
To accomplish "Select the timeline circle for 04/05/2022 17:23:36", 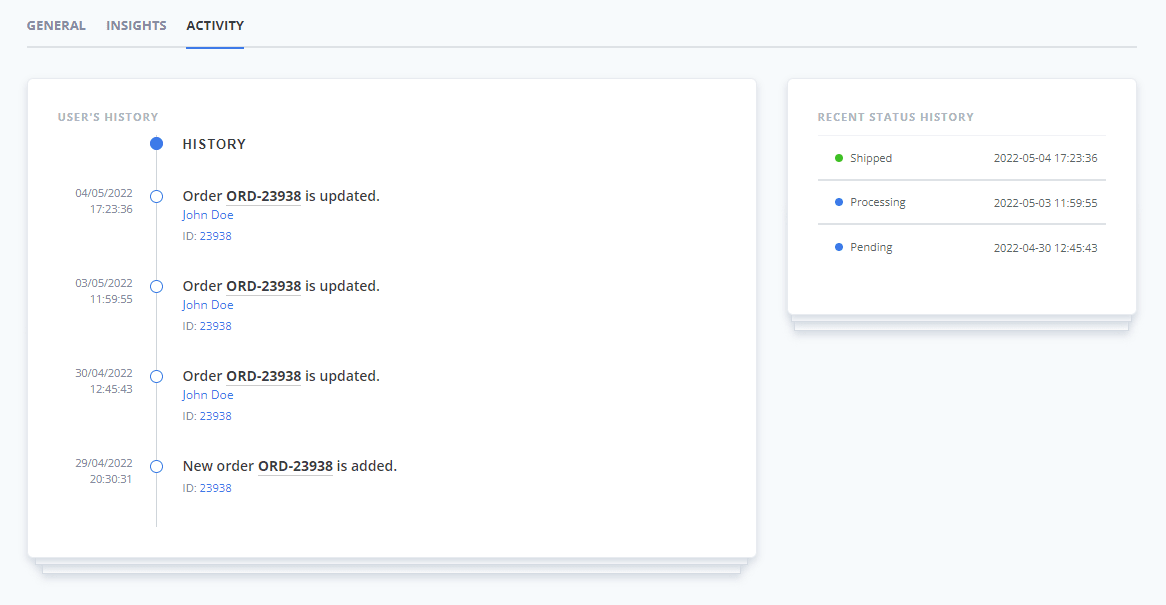I will point(156,196).
